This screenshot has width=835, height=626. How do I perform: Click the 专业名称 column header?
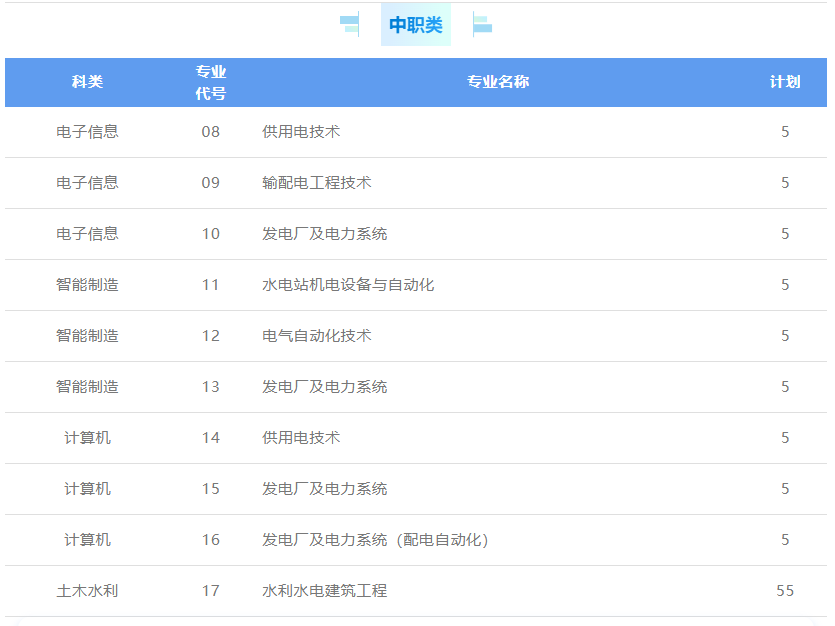[498, 82]
